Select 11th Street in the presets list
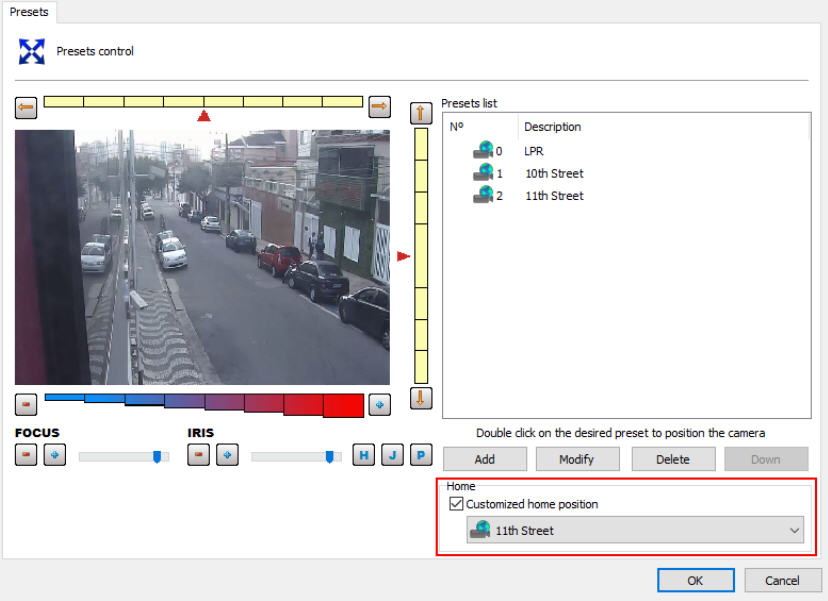828x601 pixels. pos(625,195)
